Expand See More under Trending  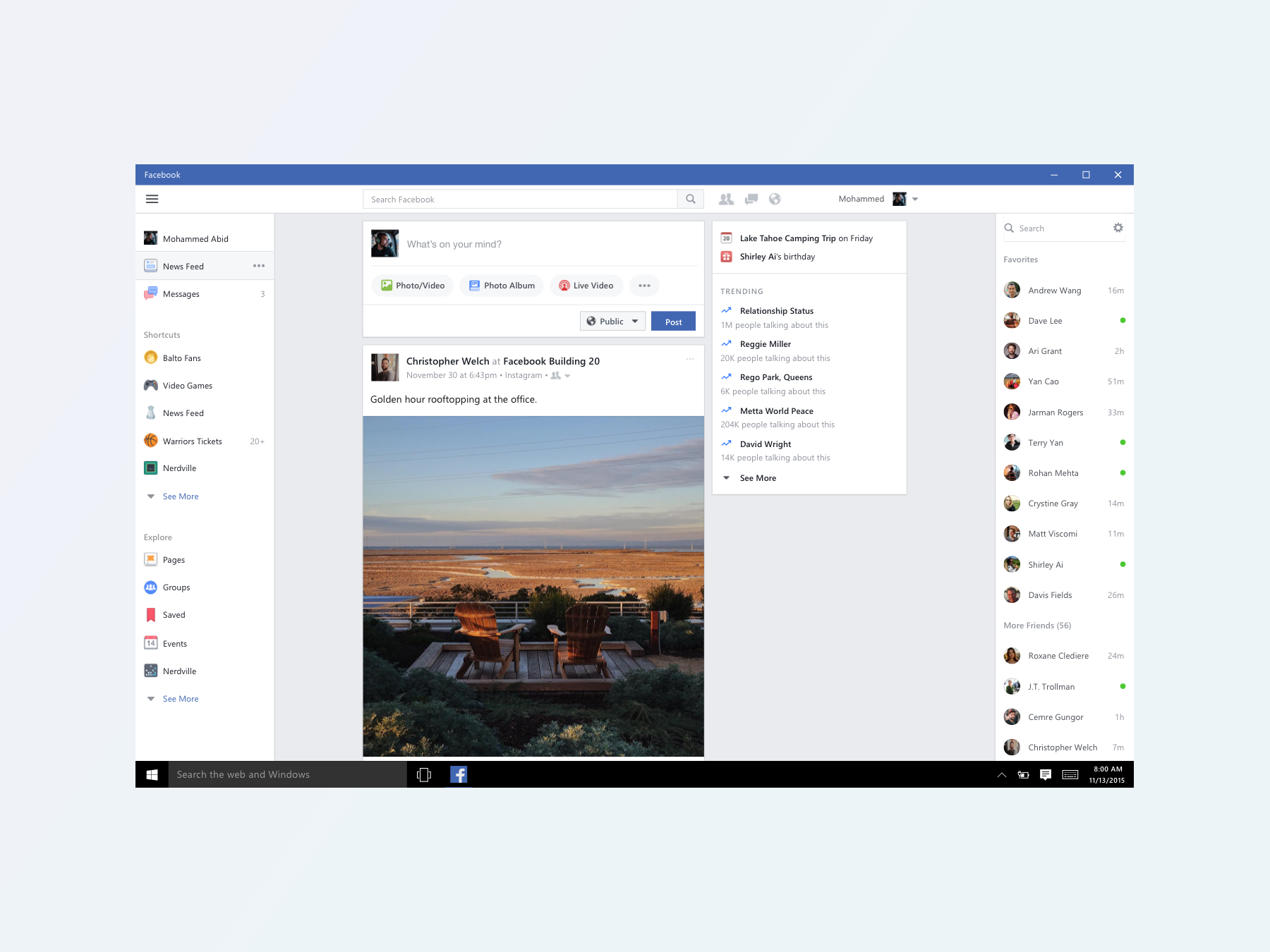758,478
